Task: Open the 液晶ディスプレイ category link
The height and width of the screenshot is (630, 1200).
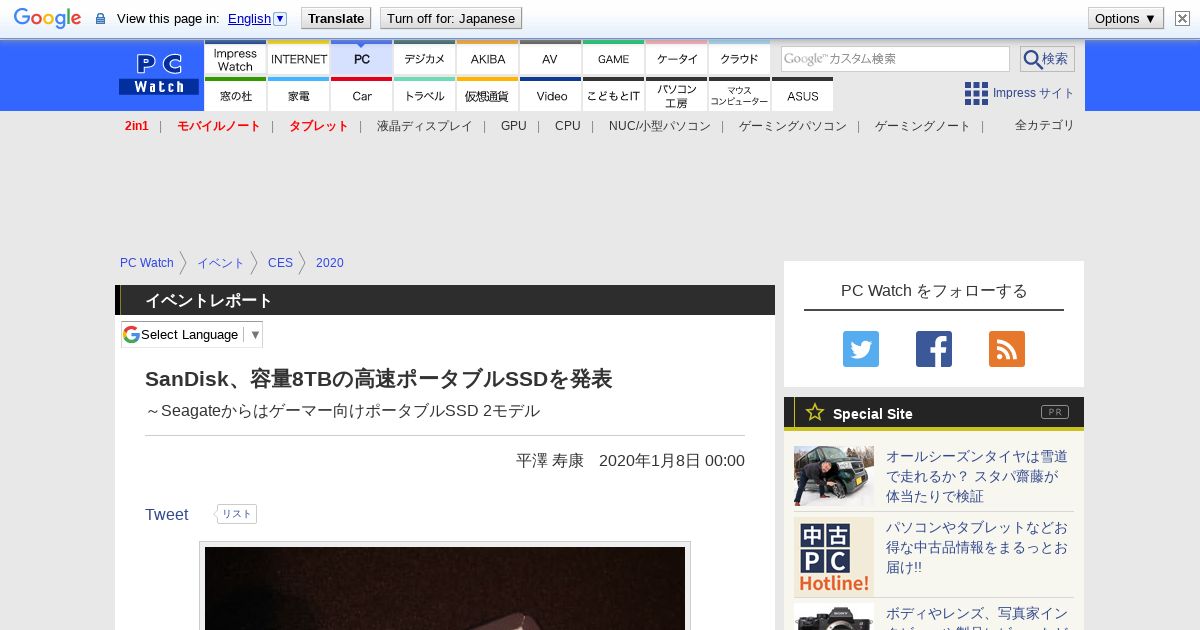Action: point(424,126)
